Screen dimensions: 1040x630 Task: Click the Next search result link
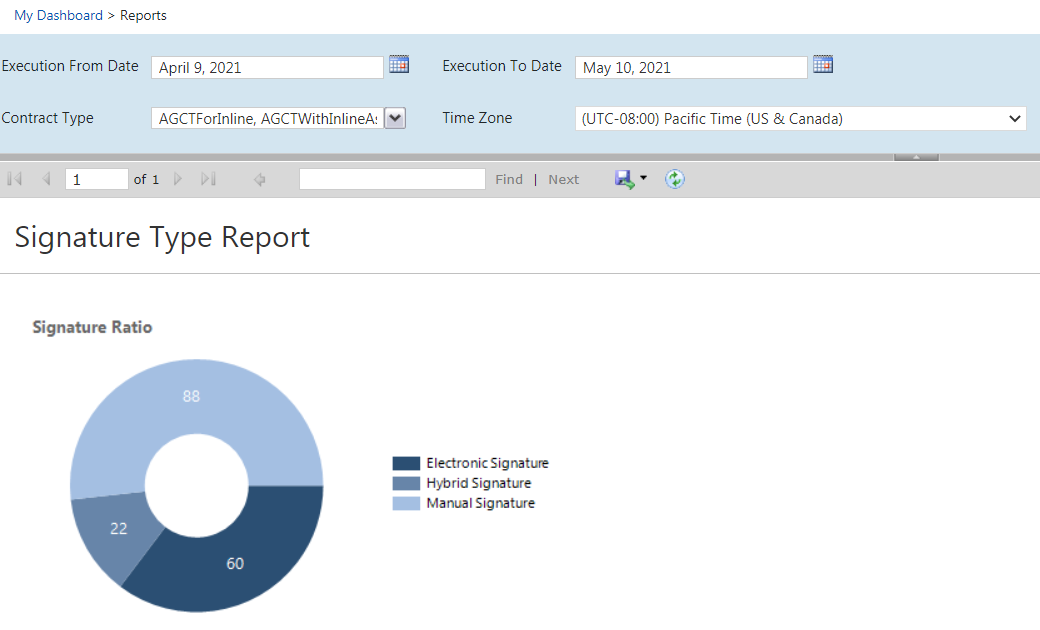563,179
